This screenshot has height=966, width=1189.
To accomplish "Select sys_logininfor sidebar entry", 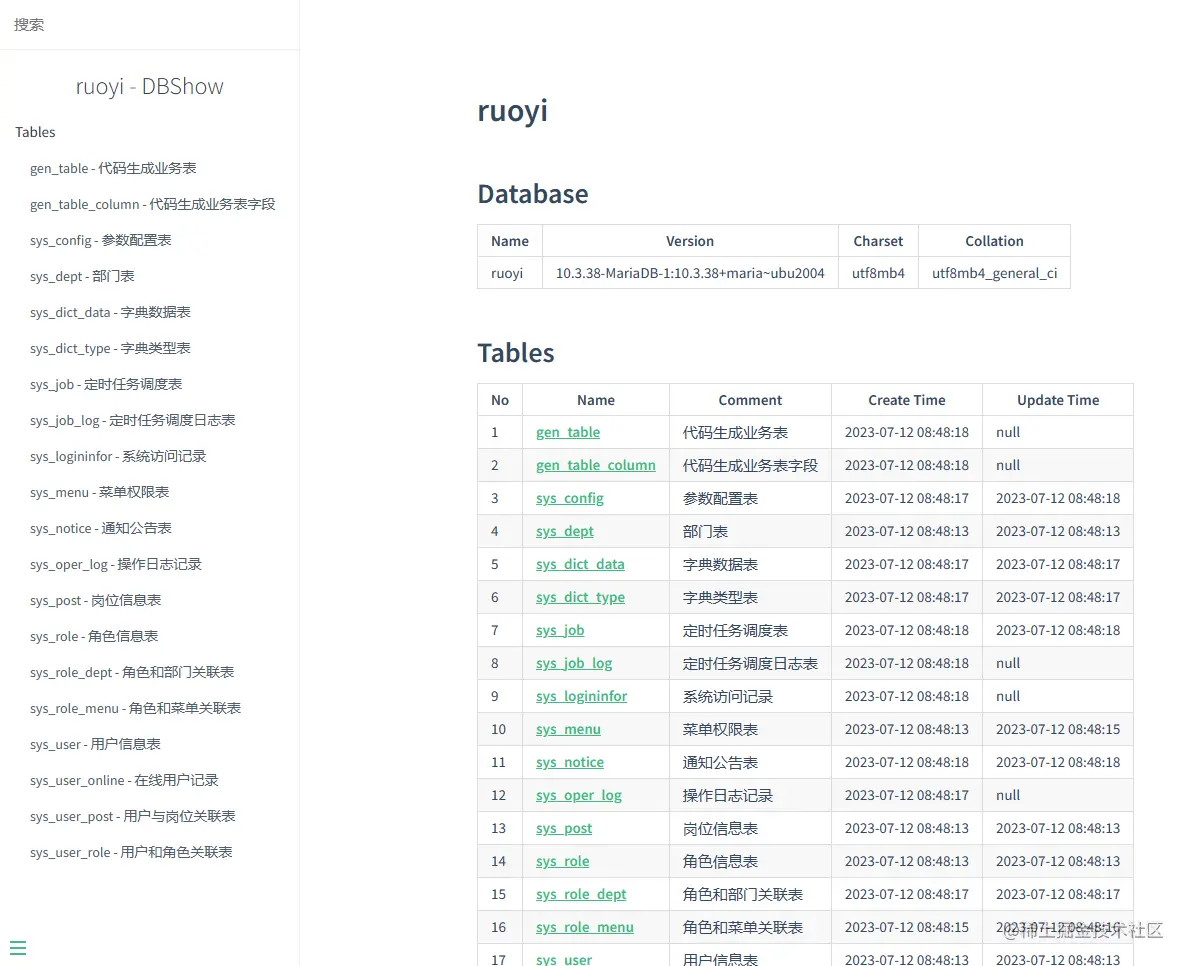I will click(118, 456).
